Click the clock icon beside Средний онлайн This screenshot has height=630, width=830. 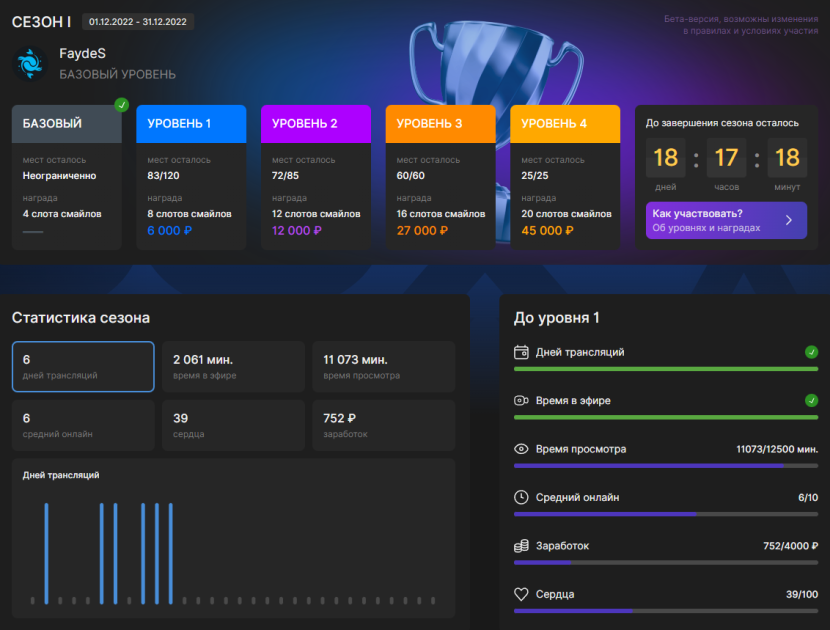pos(521,497)
